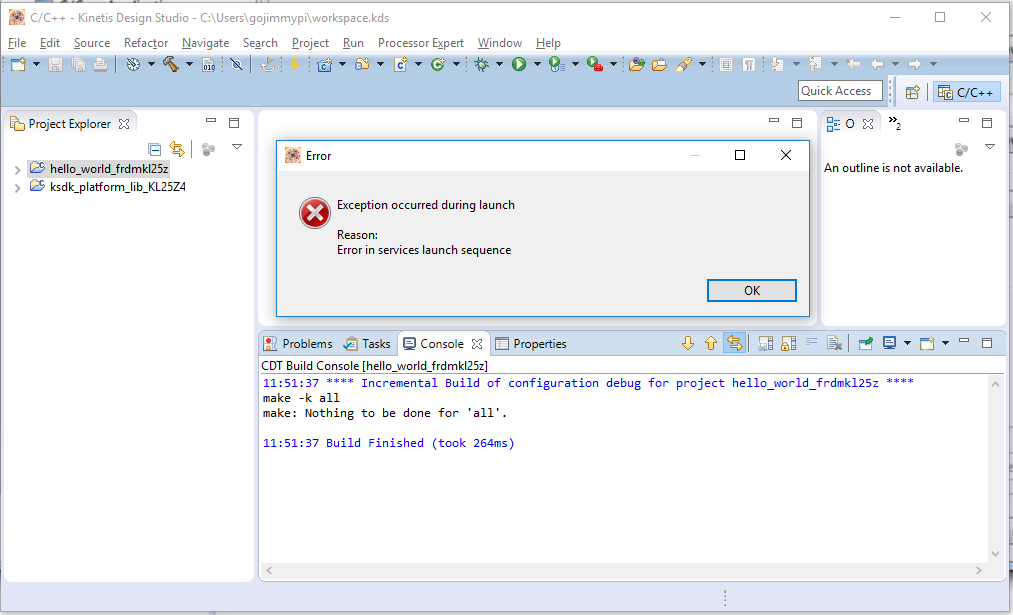Click the Last Edit Location icon
The image size is (1013, 615).
click(853, 64)
